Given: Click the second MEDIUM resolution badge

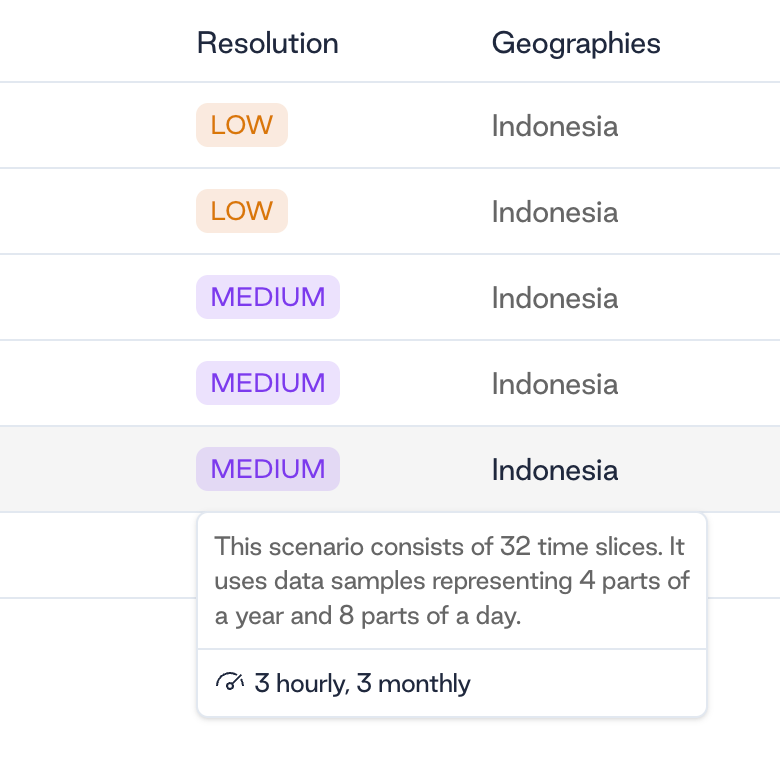Looking at the screenshot, I should click(x=268, y=383).
